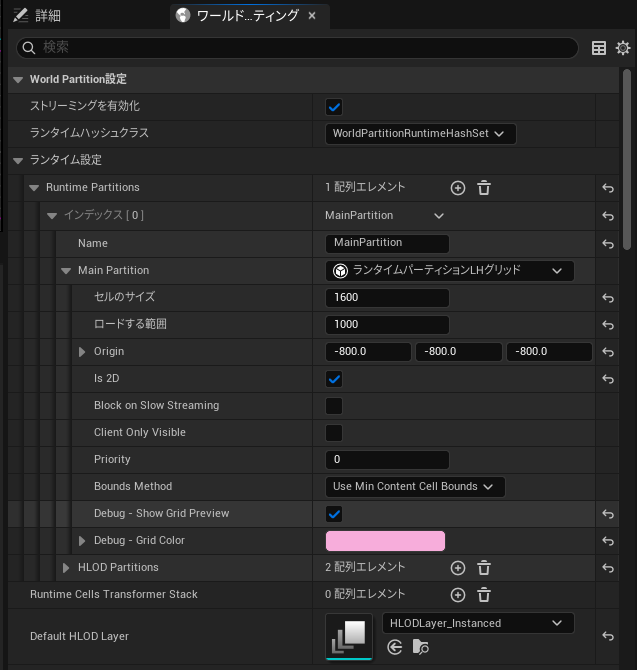Open the Main Partition LH grid class dropdown
Viewport: 637px width, 670px height.
coord(449,270)
